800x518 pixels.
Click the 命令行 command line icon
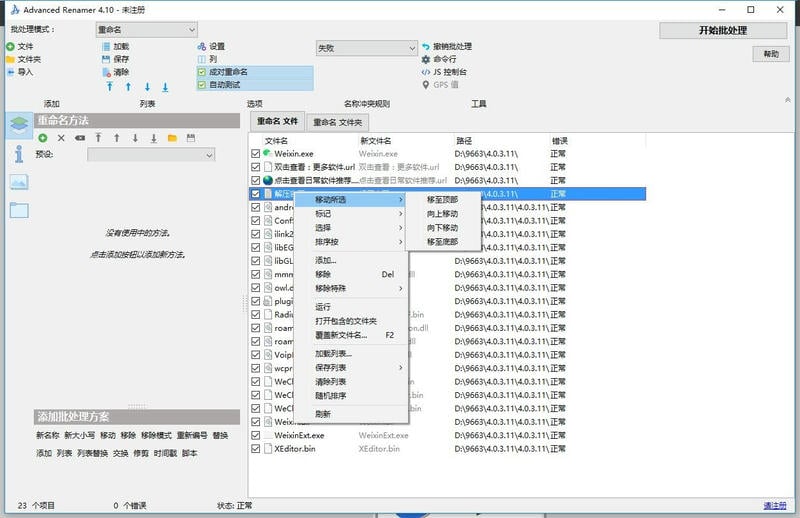[x=425, y=59]
